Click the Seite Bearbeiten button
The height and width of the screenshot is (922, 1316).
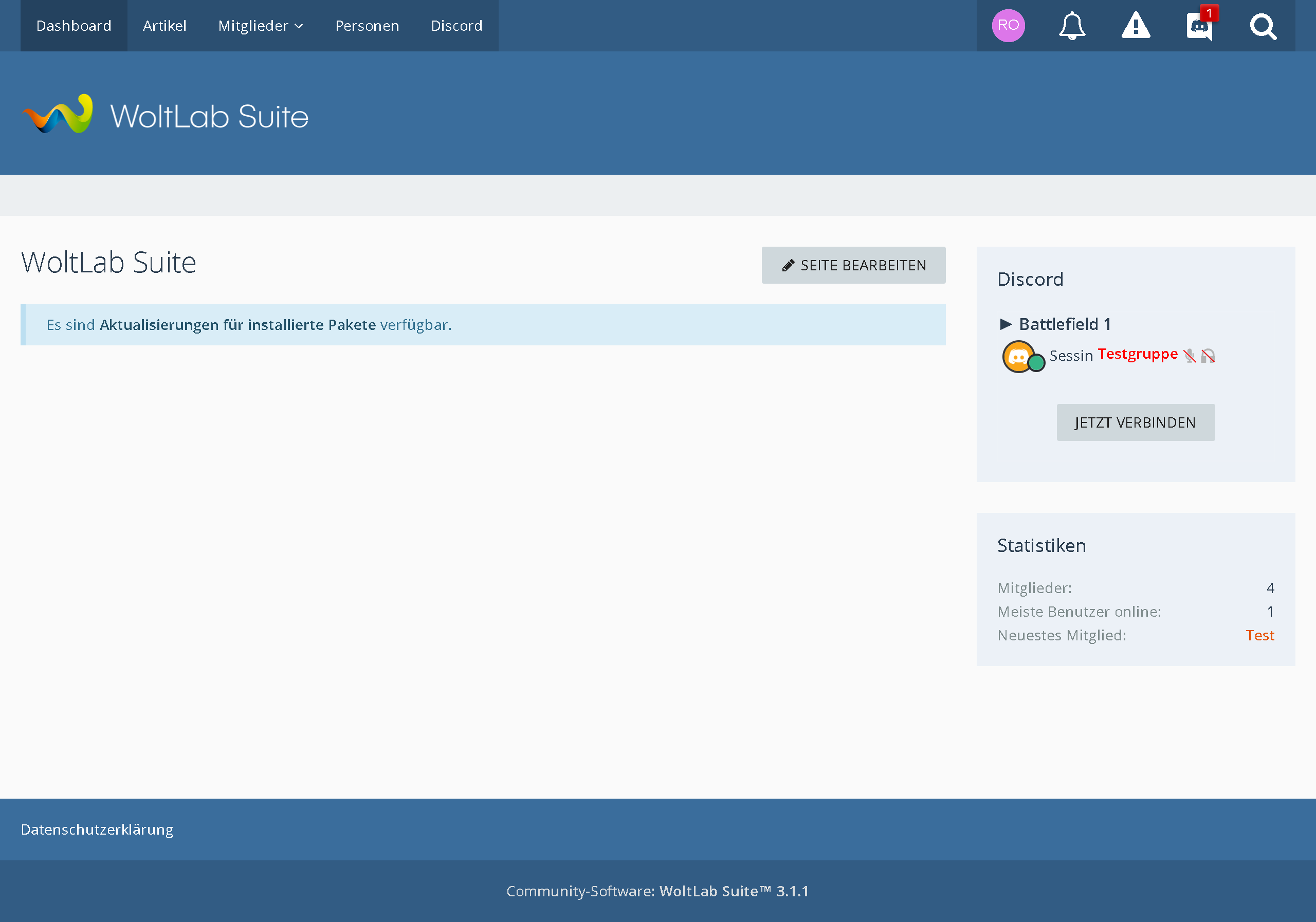coord(853,265)
